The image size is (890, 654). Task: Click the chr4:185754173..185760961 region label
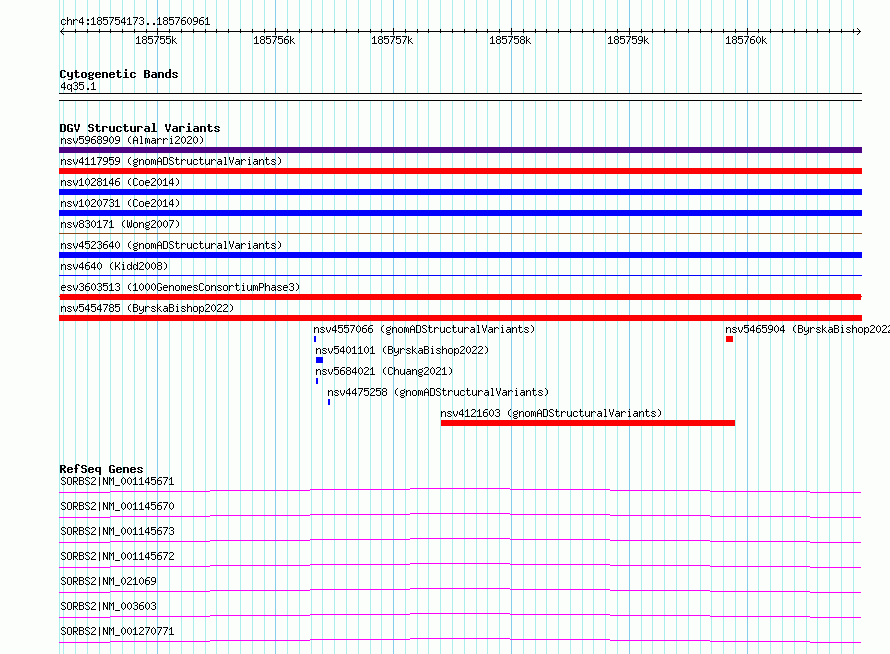[135, 21]
